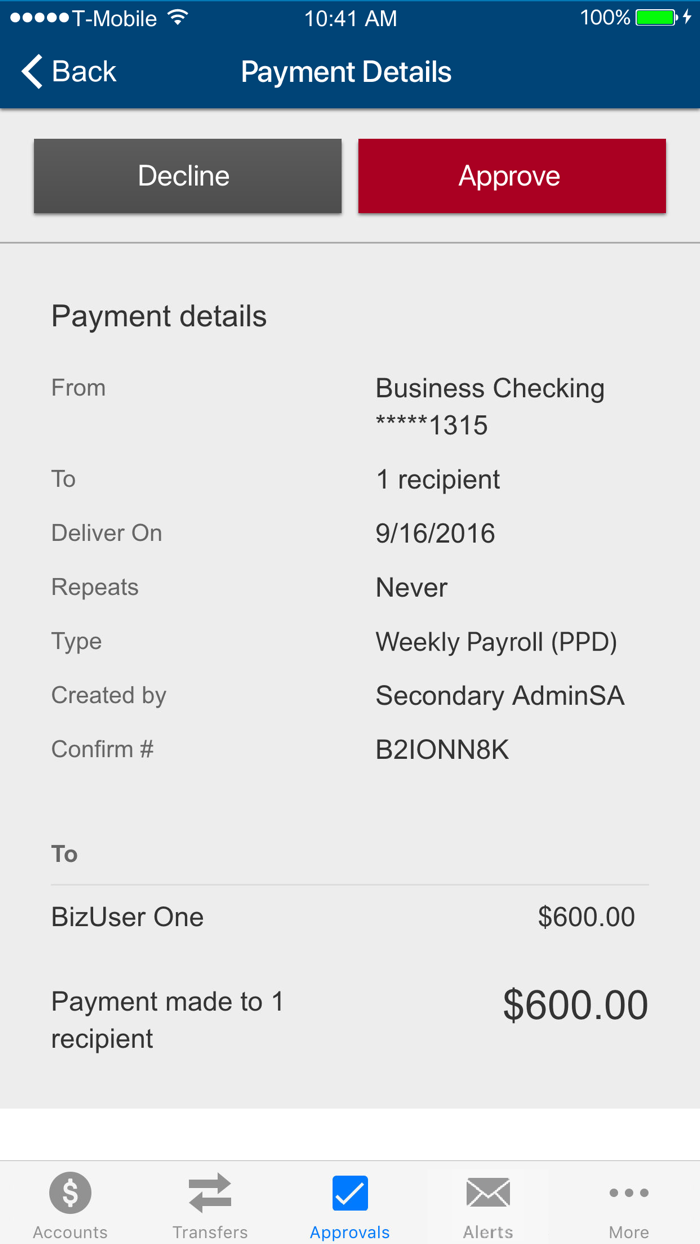Approve the pending payment
This screenshot has height=1244, width=700.
click(511, 175)
